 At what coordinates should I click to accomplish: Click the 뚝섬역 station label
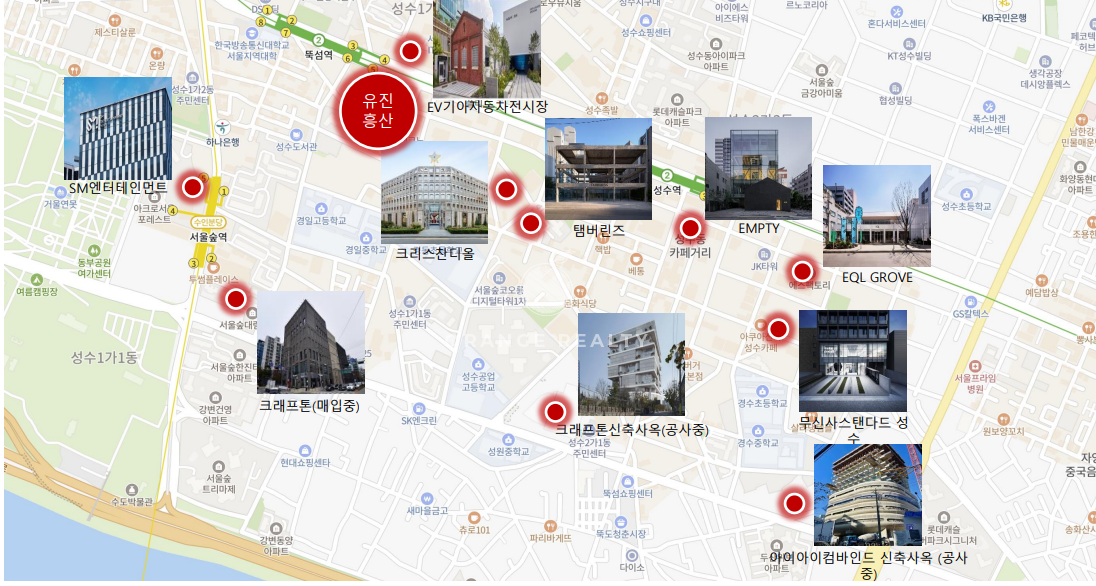[x=318, y=55]
